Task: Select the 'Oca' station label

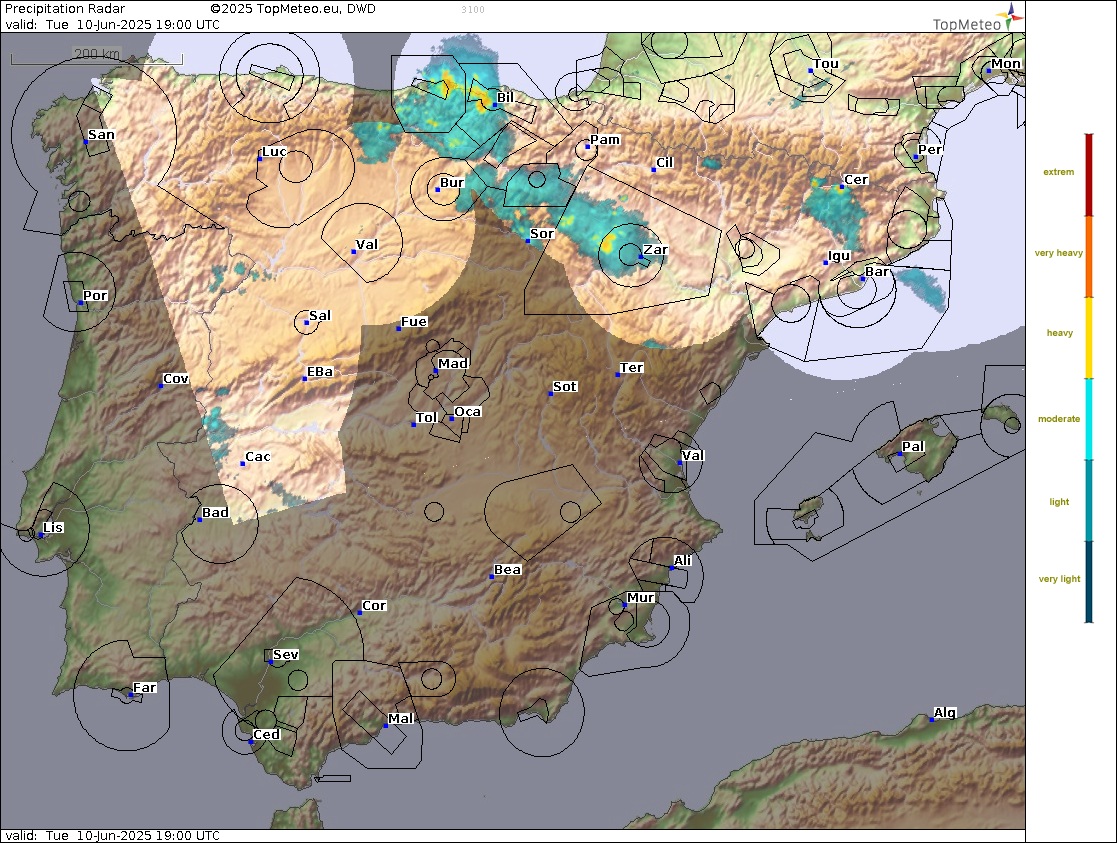Action: [467, 412]
